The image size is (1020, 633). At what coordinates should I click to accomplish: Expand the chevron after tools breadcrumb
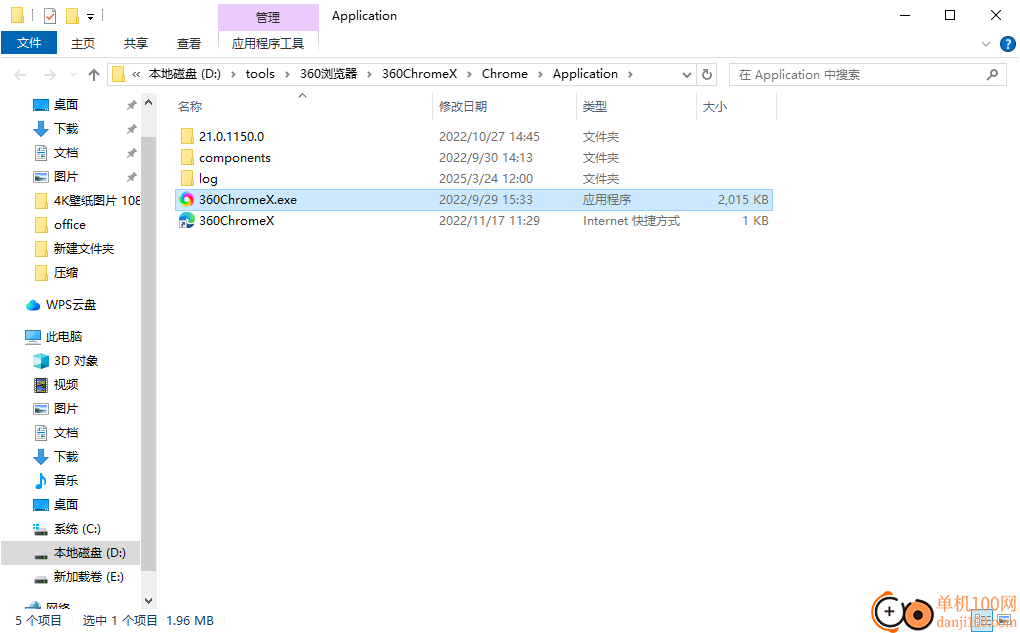(287, 74)
